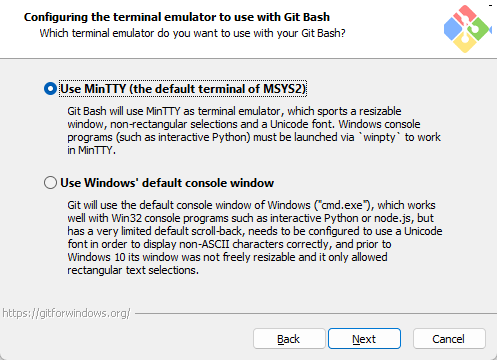Click the 'Use MinTTY (the default terminal of MSYS2)' label
The image size is (497, 360).
coord(183,89)
